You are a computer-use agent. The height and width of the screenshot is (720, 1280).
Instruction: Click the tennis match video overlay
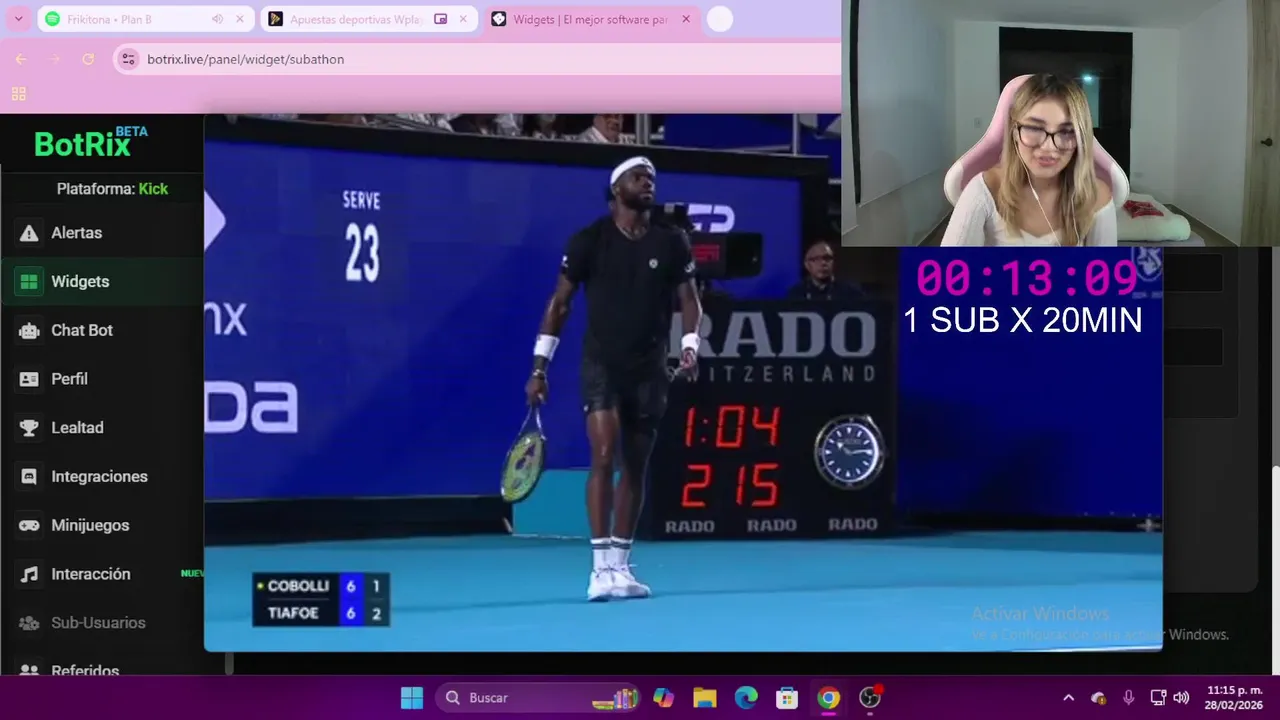(x=683, y=383)
